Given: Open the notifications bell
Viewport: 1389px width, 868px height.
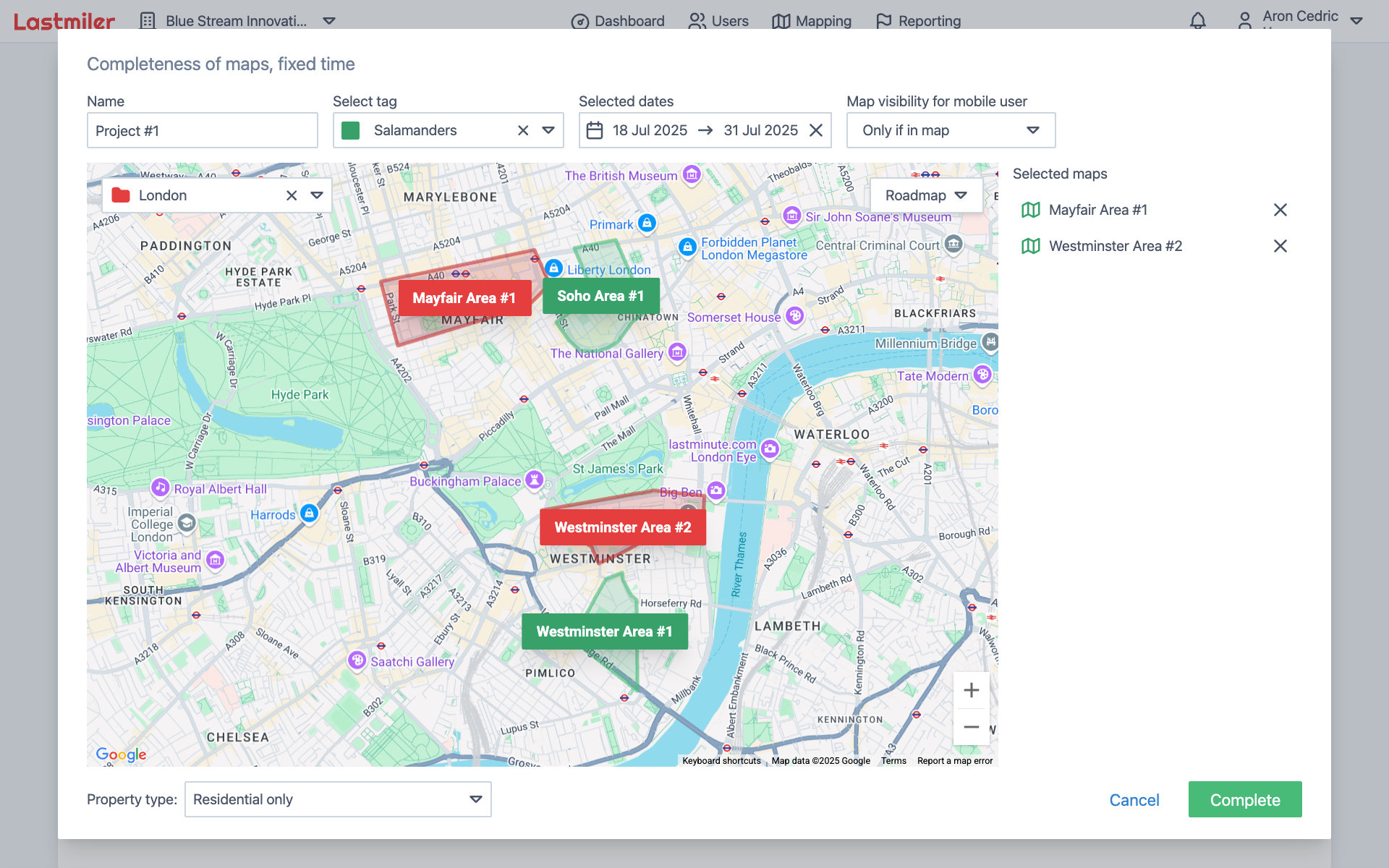Looking at the screenshot, I should (x=1198, y=21).
